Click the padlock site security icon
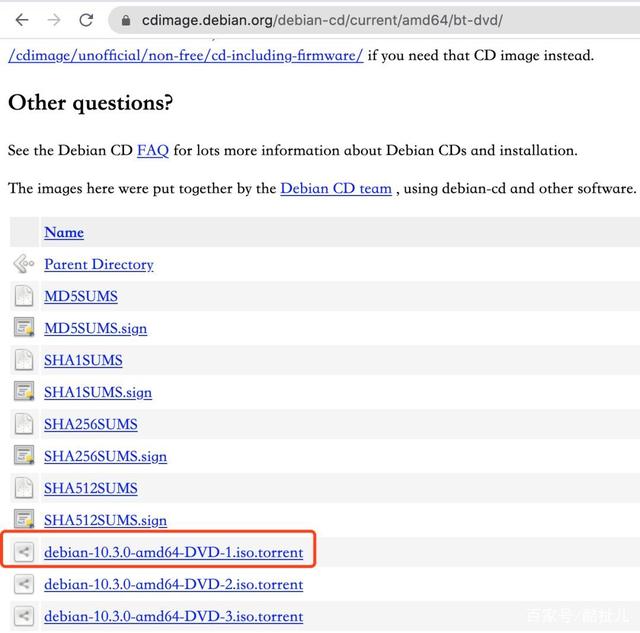The width and height of the screenshot is (640, 633). coord(126,20)
